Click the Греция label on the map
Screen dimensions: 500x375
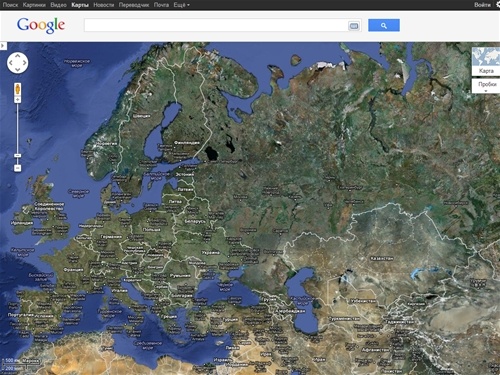(x=169, y=317)
